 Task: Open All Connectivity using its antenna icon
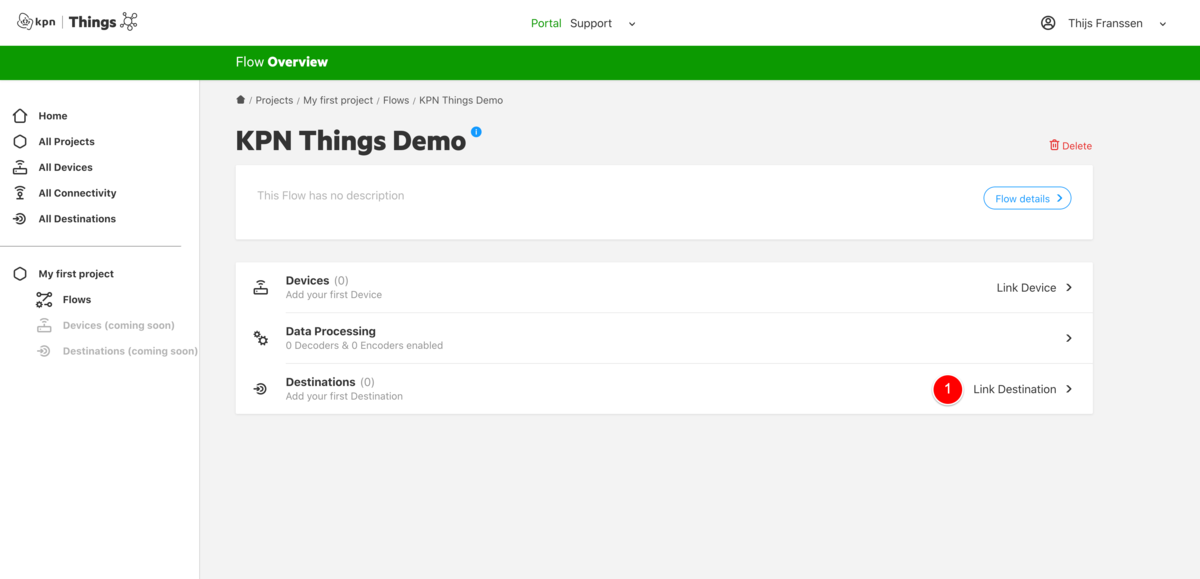20,193
